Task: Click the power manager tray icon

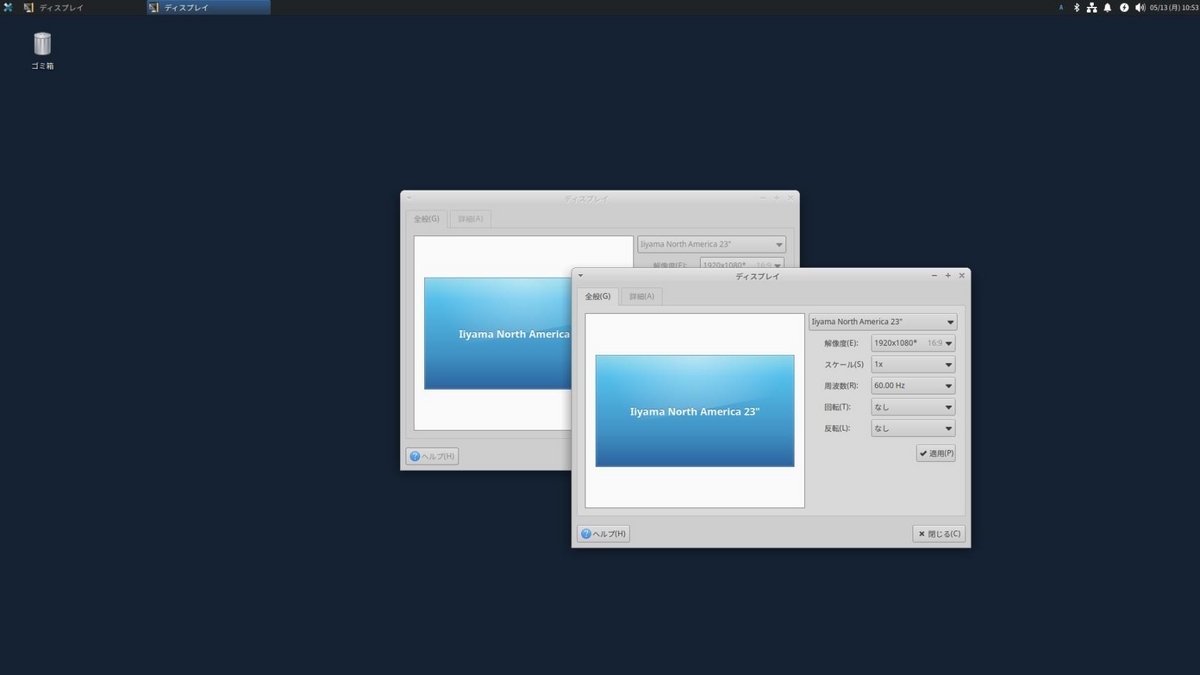Action: click(x=1124, y=7)
